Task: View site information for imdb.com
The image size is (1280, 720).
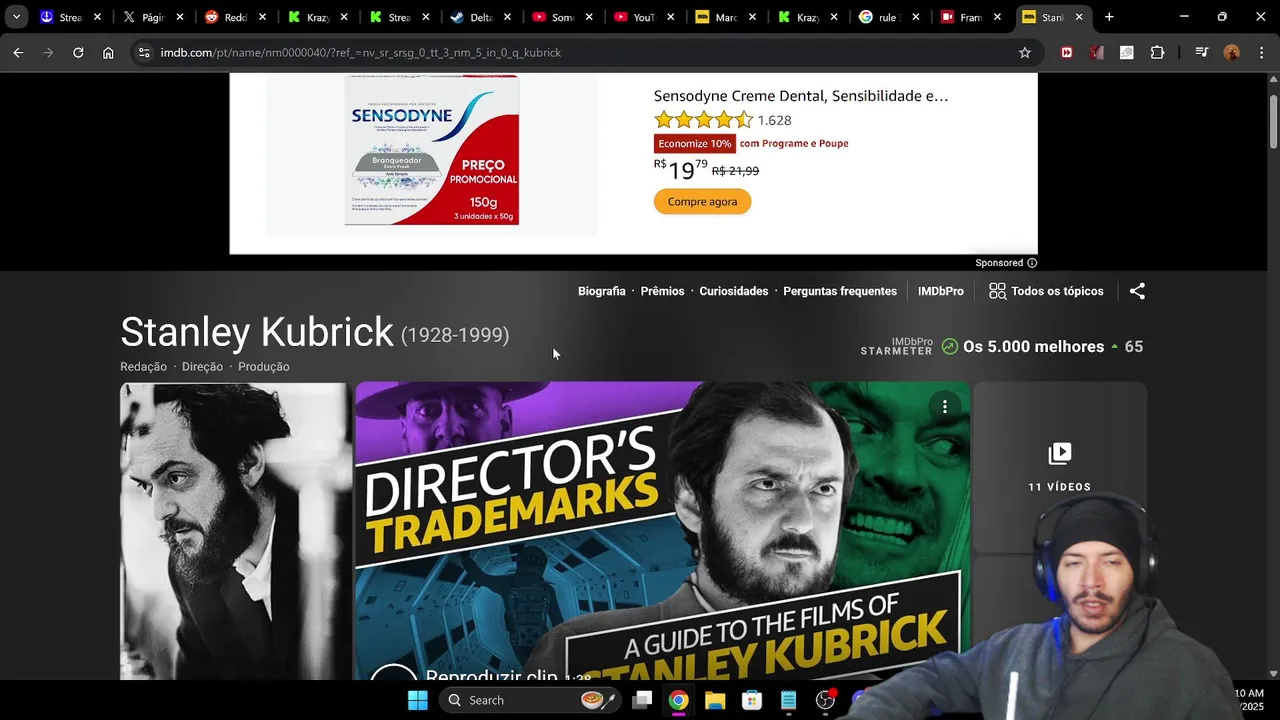Action: click(144, 53)
